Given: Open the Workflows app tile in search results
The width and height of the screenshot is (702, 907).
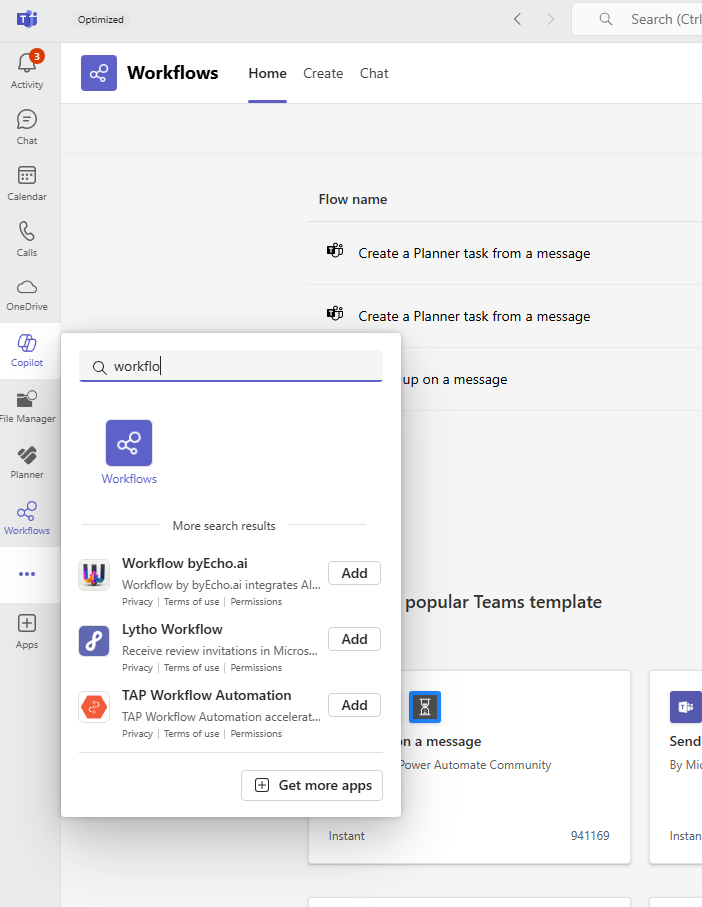Looking at the screenshot, I should [129, 452].
